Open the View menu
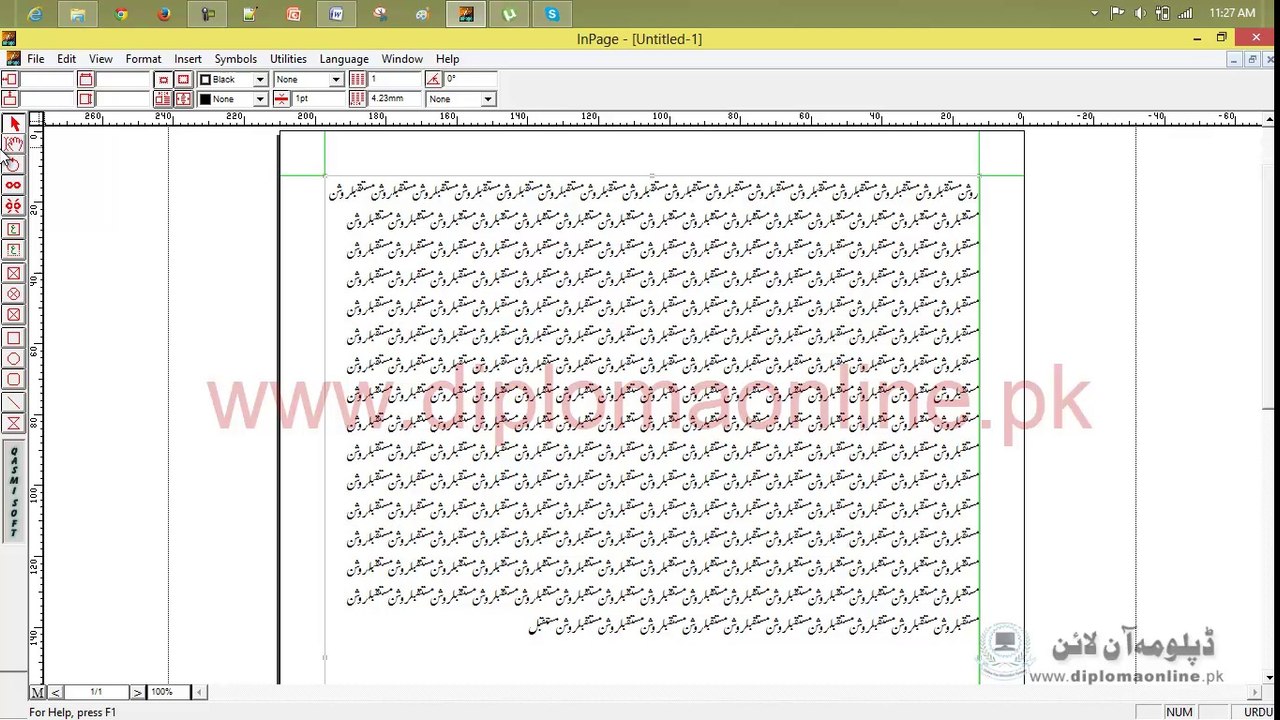Viewport: 1280px width, 720px height. click(101, 59)
